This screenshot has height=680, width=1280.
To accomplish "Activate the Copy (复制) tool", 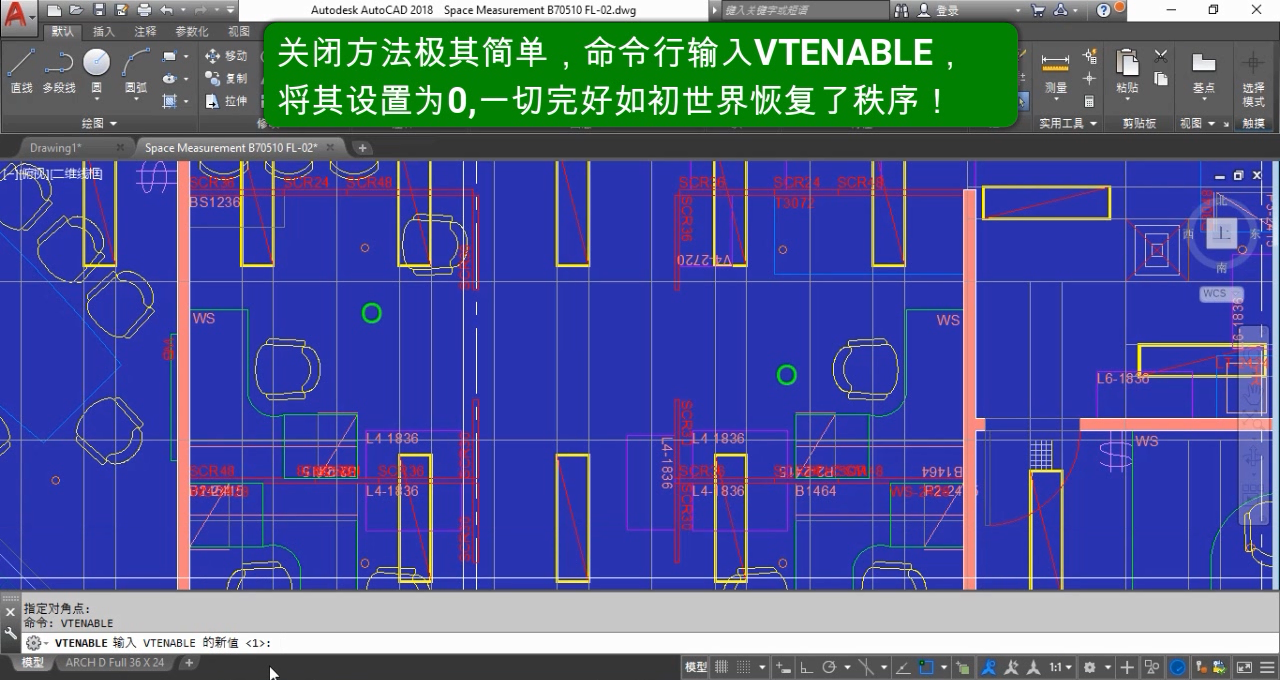I will tap(228, 77).
